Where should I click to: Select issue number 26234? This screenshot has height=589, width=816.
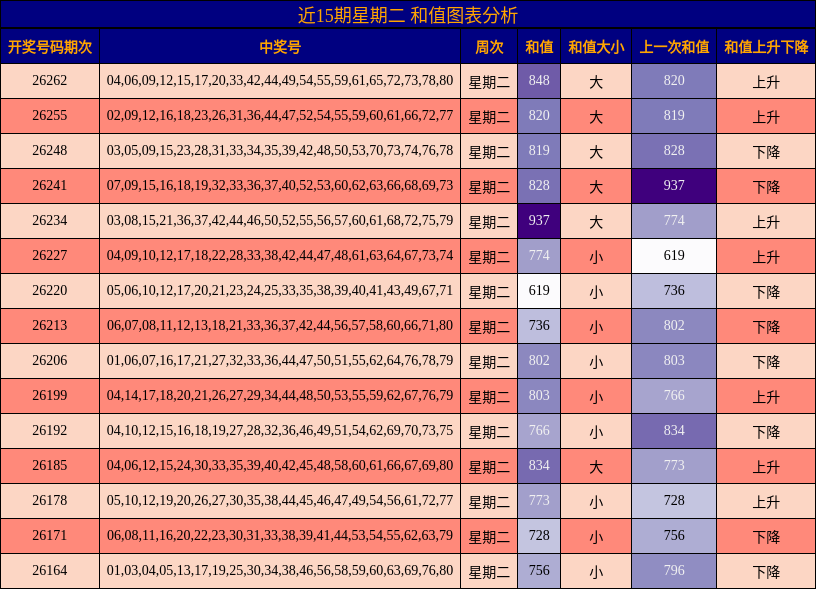(x=50, y=221)
